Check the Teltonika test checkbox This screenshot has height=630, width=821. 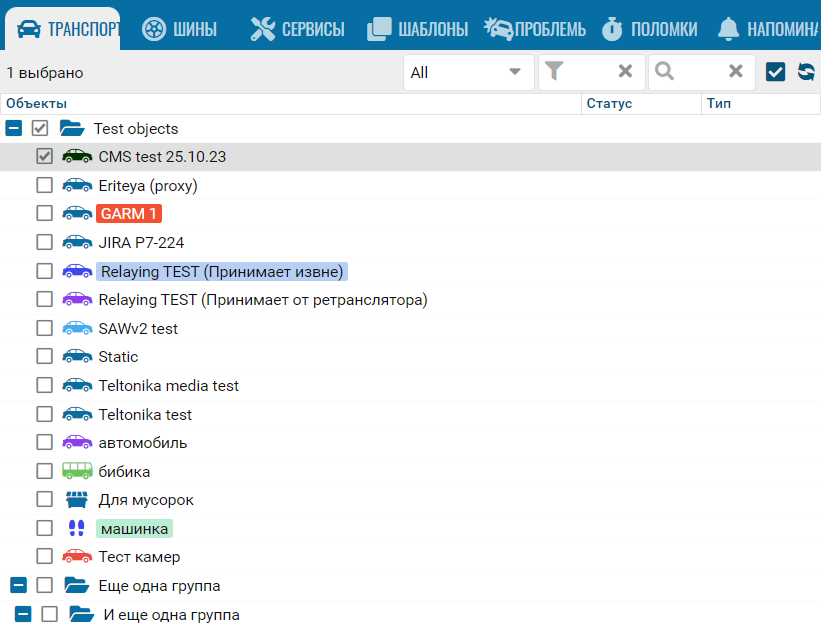pos(45,414)
